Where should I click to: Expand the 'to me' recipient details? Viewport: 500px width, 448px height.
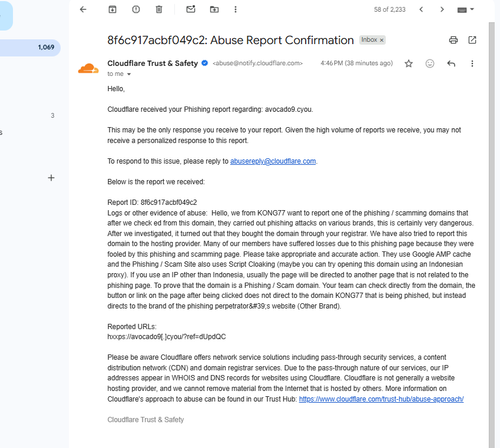129,74
